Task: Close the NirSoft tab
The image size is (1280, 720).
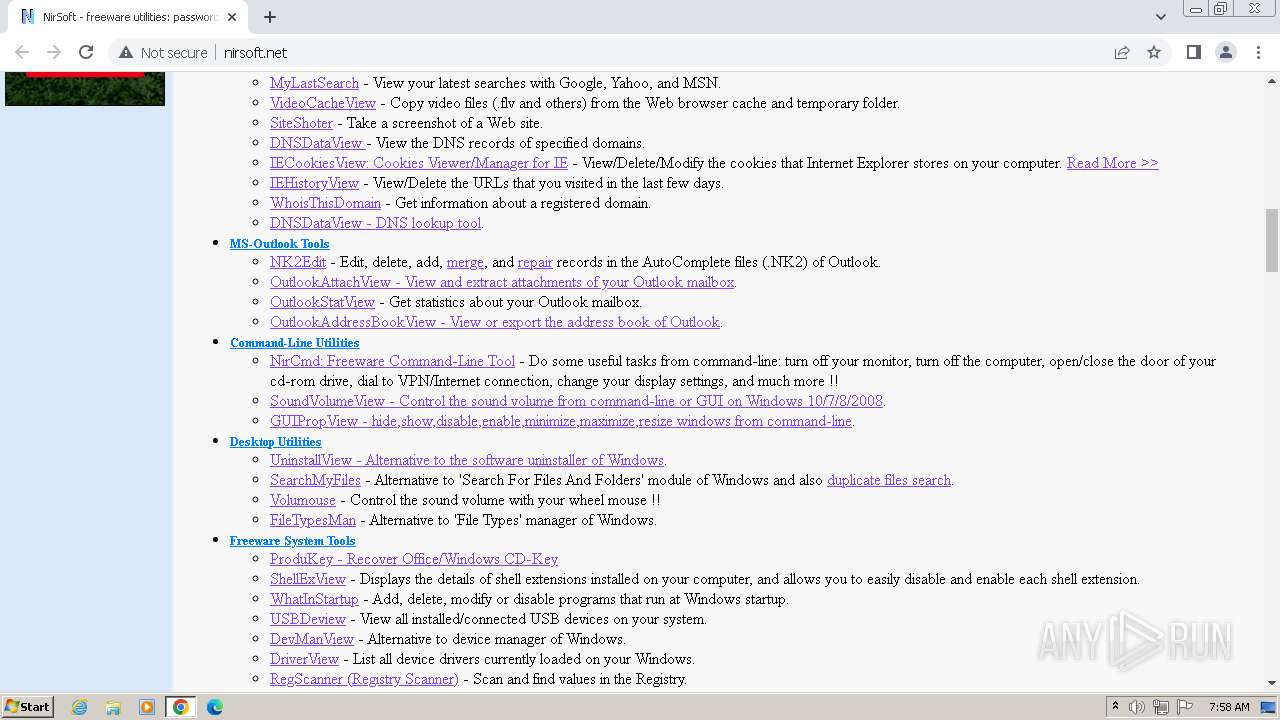Action: click(x=233, y=17)
